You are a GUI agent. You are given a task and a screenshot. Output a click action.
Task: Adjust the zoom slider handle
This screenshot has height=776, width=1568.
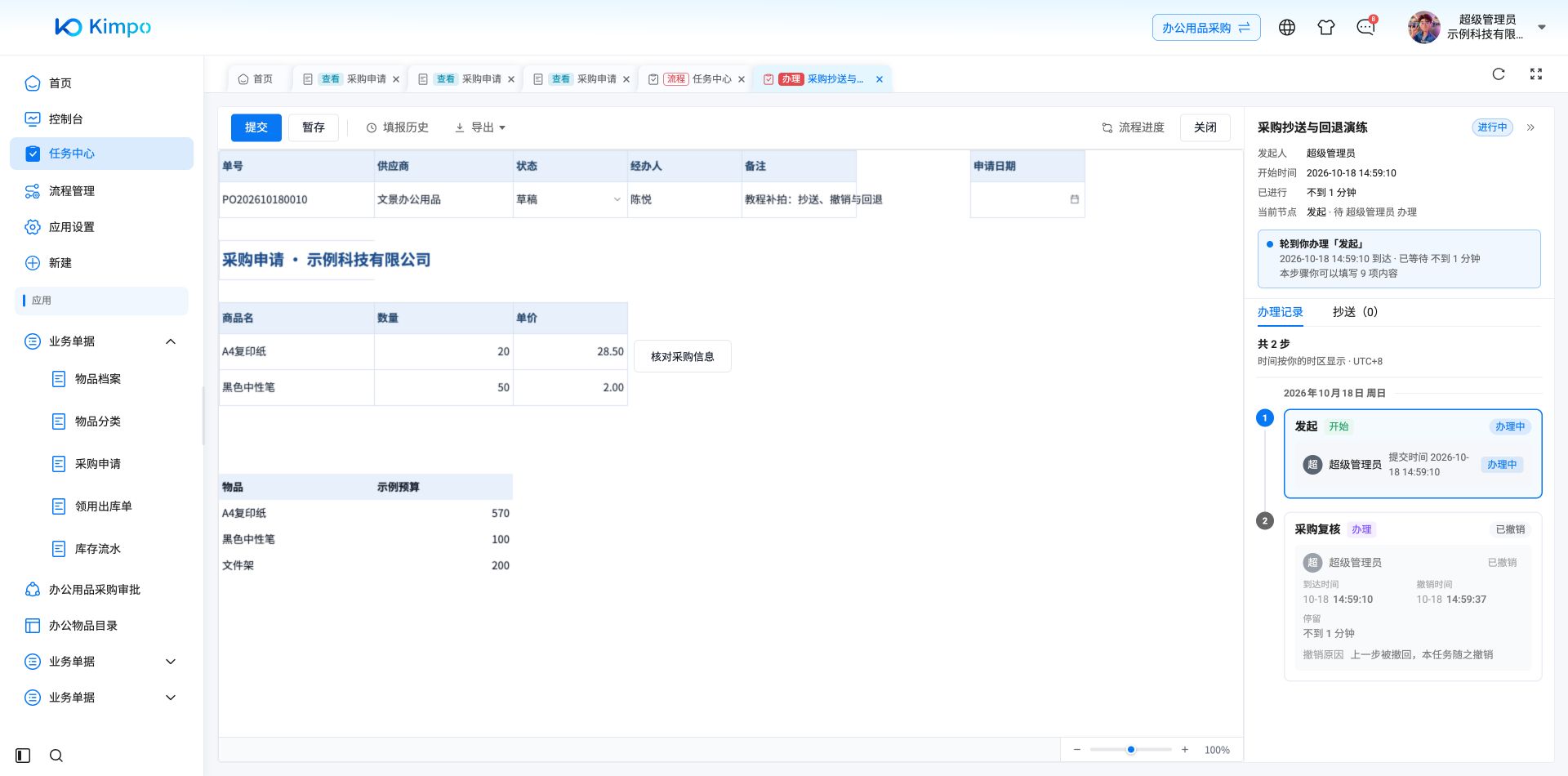[x=1131, y=750]
